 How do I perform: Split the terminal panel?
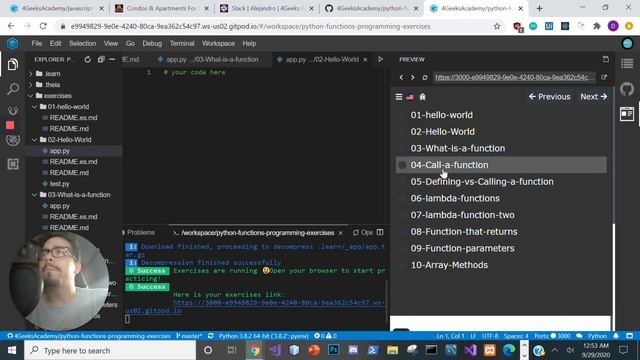click(x=380, y=232)
